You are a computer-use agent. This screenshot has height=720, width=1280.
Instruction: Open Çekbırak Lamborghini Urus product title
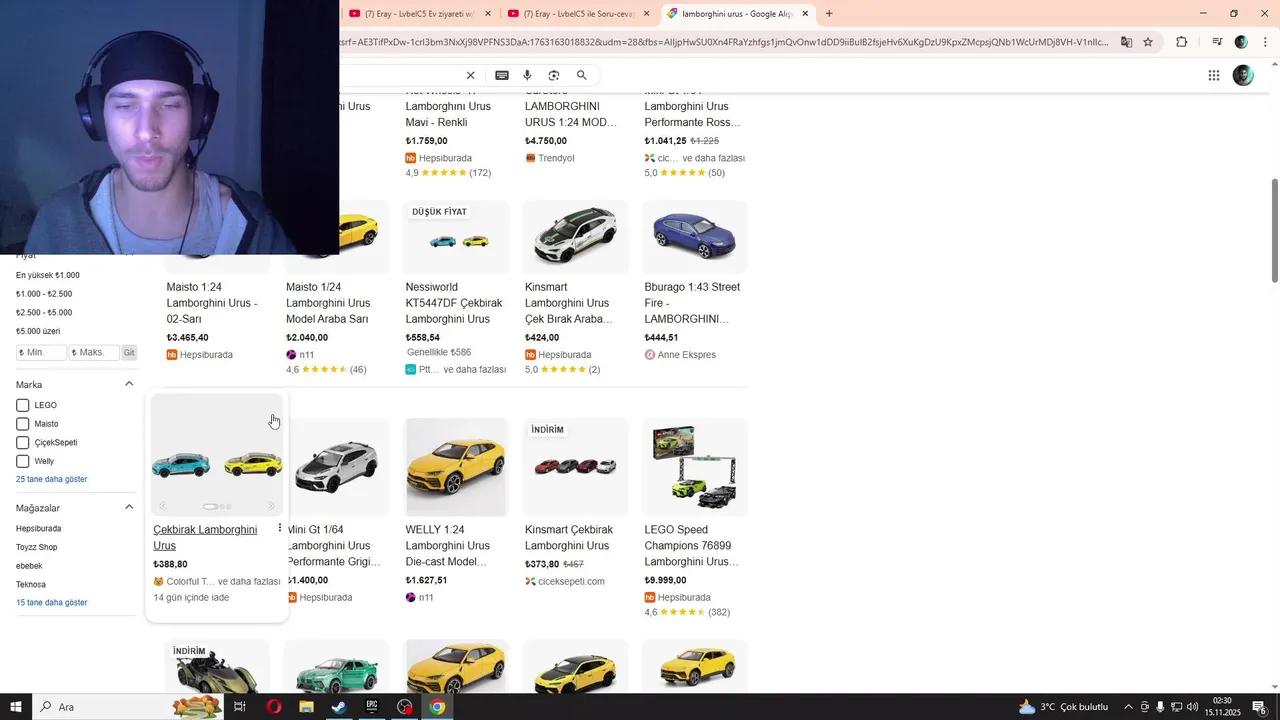pos(205,537)
